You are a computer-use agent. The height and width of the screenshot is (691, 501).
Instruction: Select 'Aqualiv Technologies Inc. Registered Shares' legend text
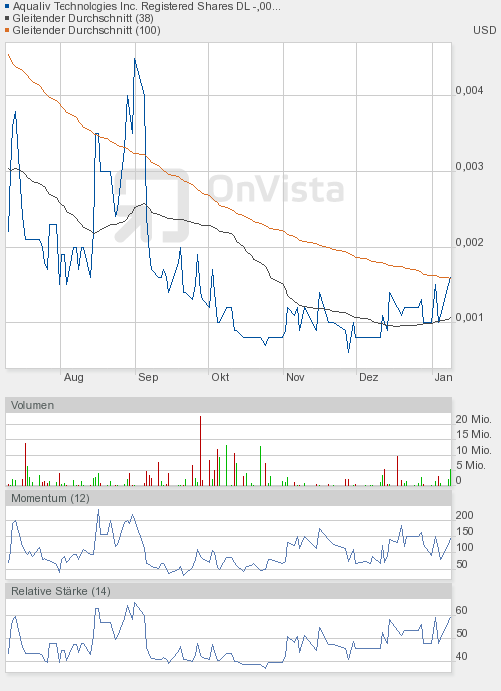click(146, 7)
